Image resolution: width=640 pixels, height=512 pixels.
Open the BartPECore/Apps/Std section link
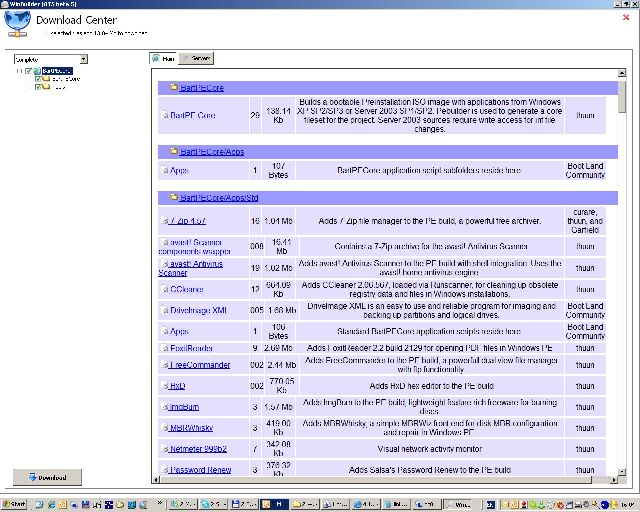219,198
